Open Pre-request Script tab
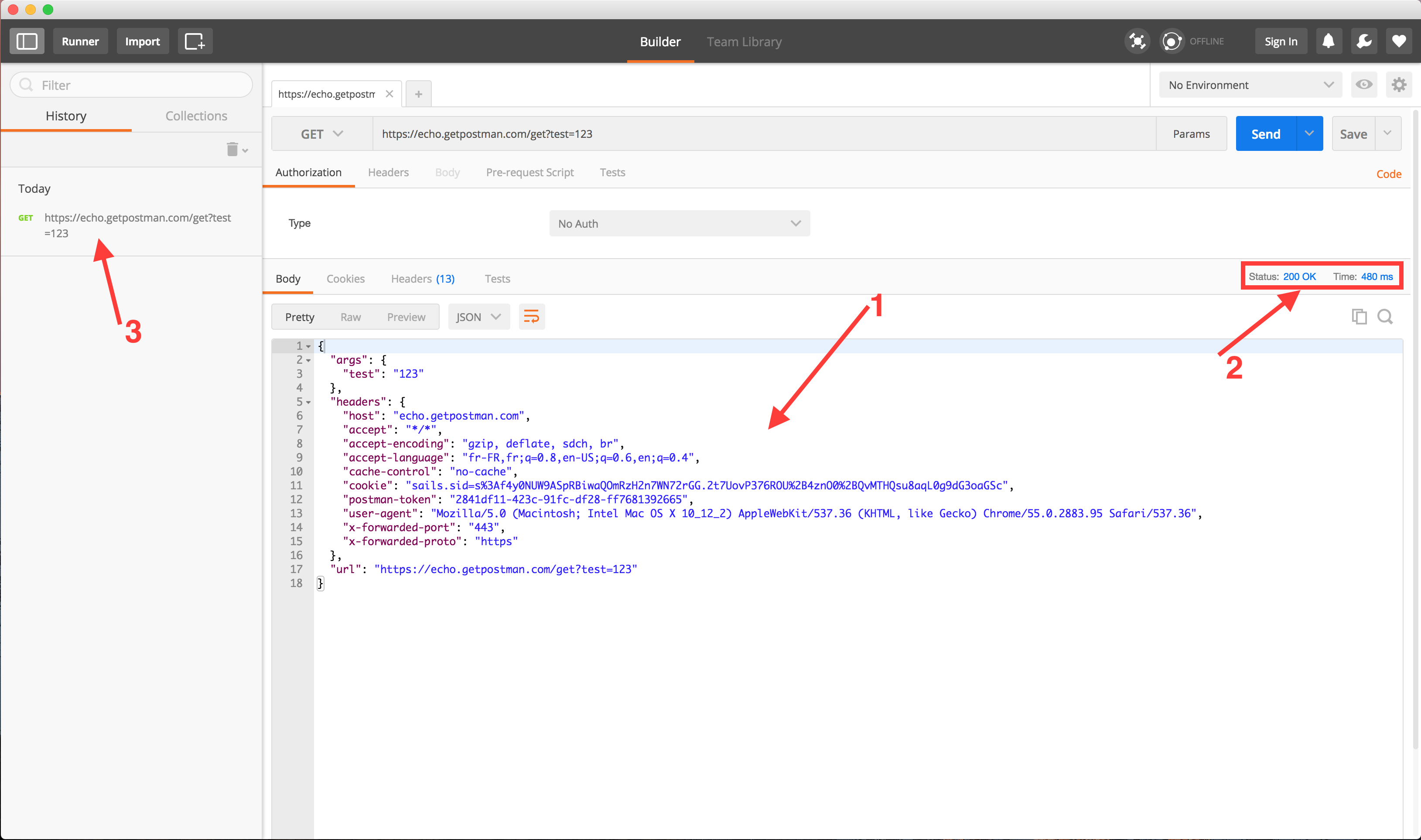 click(x=529, y=173)
